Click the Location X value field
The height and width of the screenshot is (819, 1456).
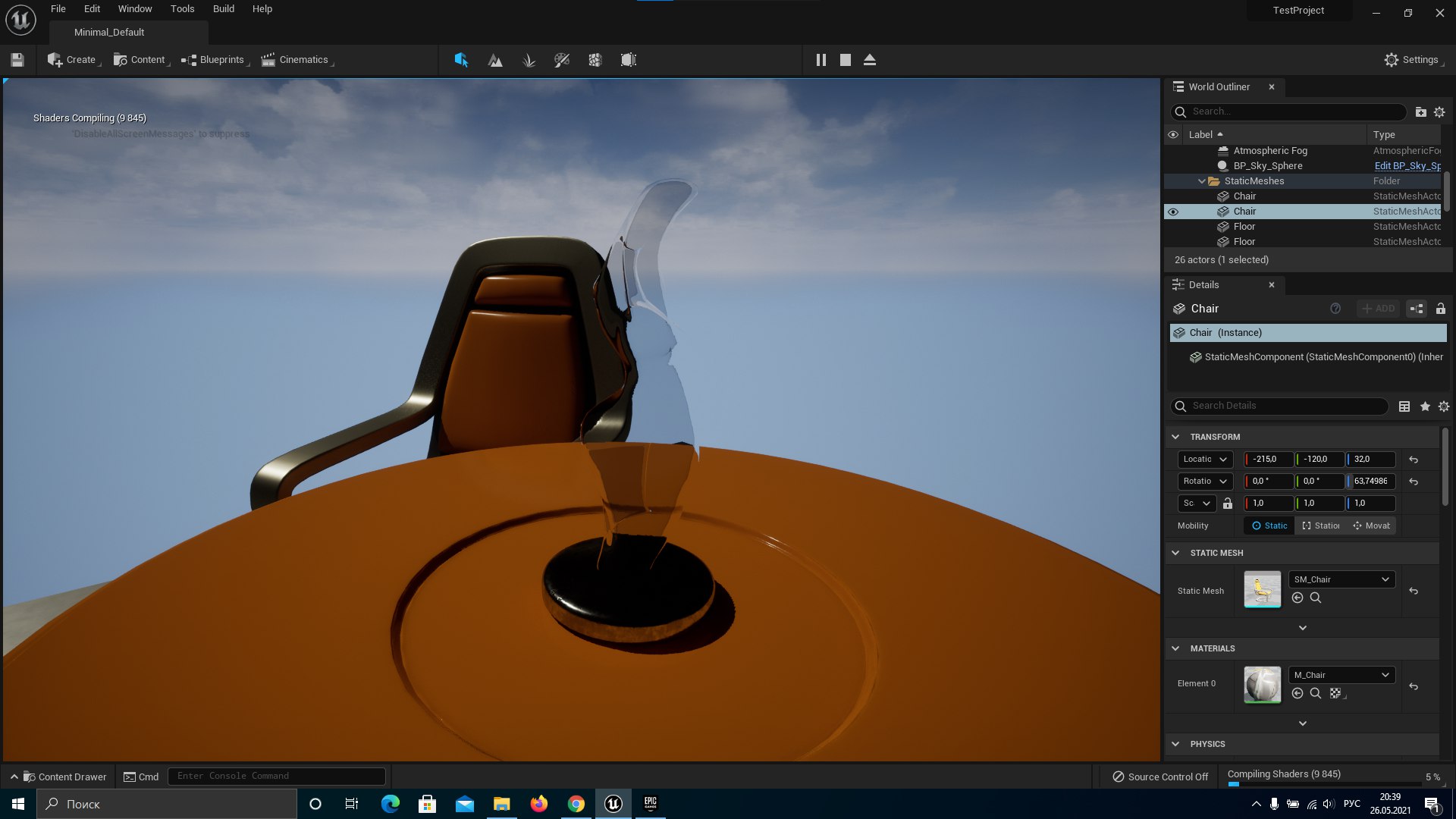(1269, 460)
